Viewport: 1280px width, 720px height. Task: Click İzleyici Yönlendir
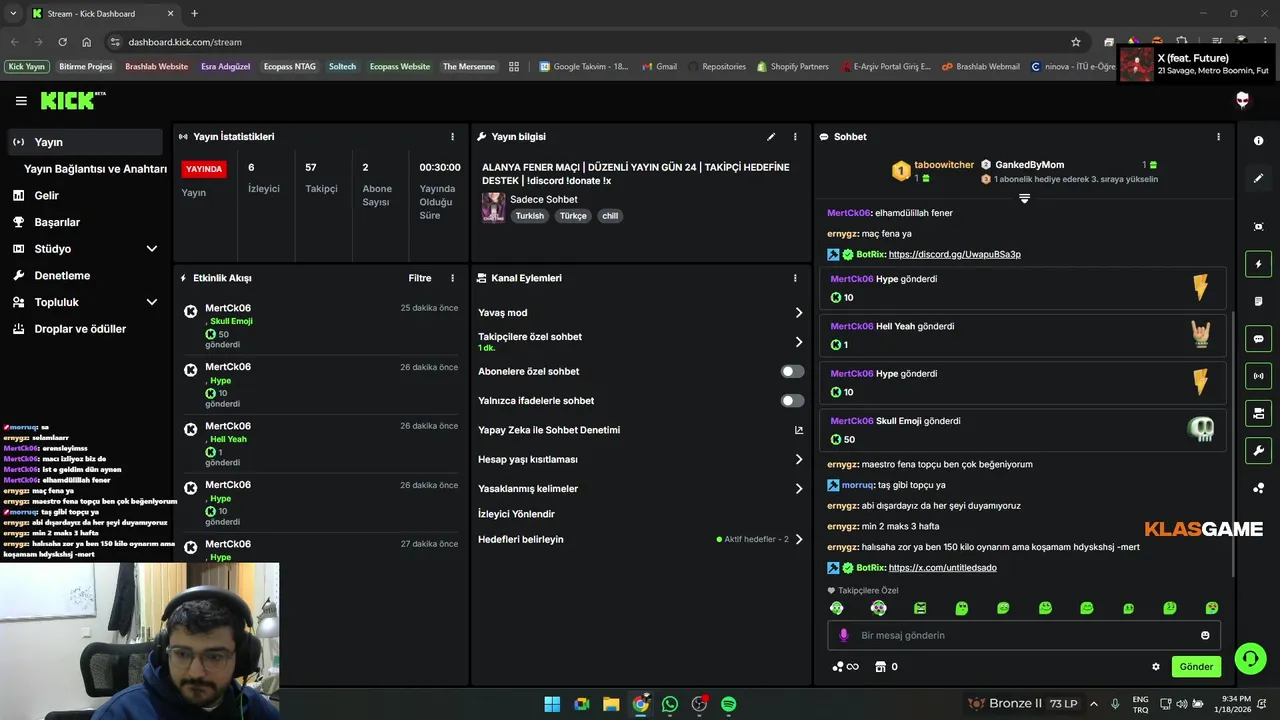coord(516,514)
